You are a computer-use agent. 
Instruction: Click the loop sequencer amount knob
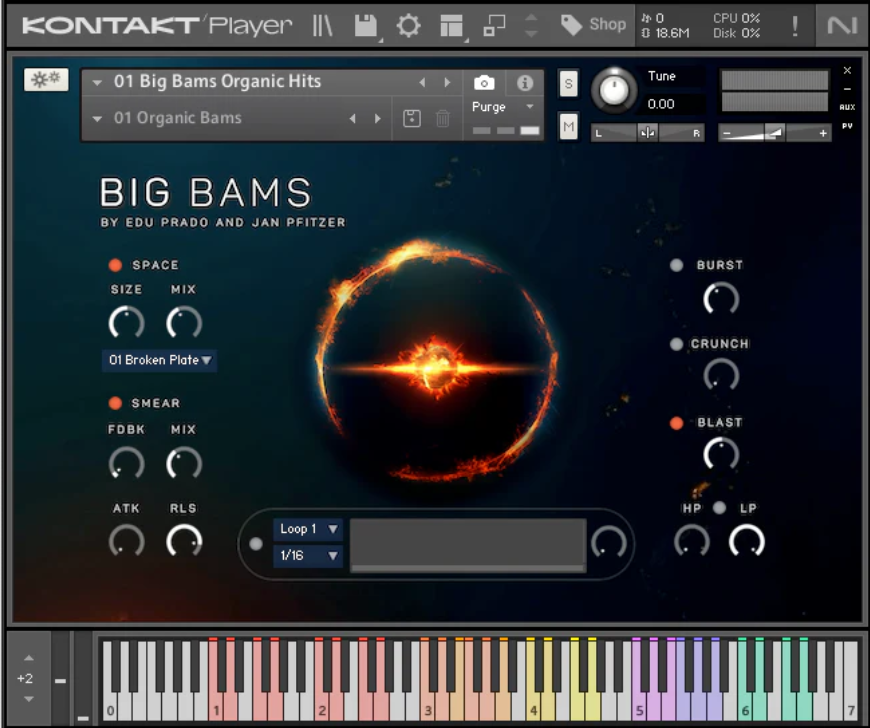(609, 543)
